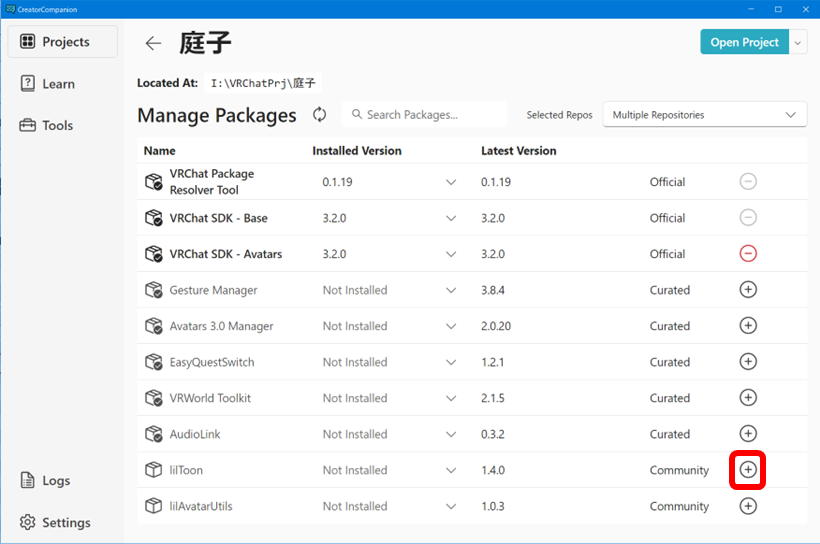Add the AudioLink package
The height and width of the screenshot is (544, 820).
(x=747, y=434)
